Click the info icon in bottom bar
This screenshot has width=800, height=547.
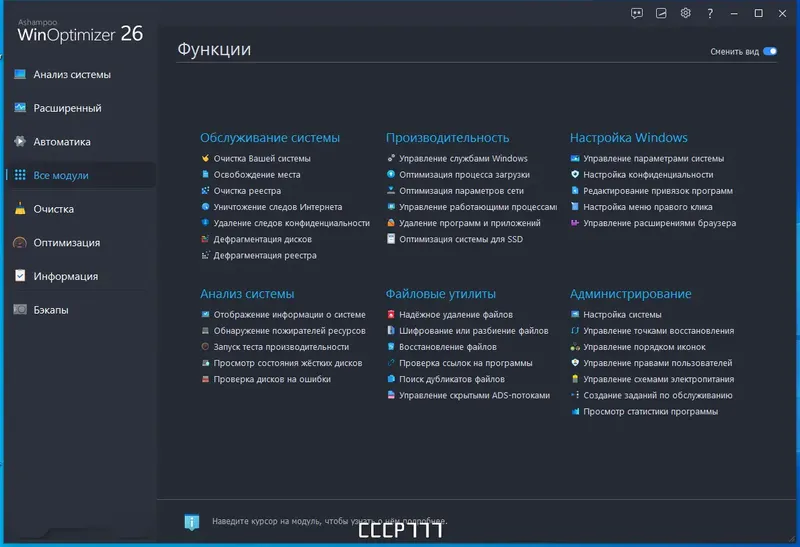pos(191,522)
